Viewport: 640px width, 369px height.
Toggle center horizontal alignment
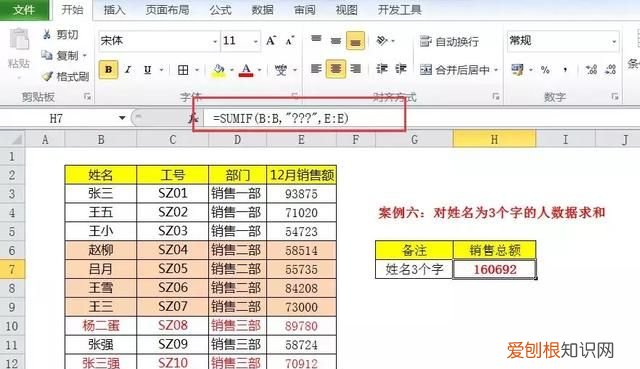336,69
